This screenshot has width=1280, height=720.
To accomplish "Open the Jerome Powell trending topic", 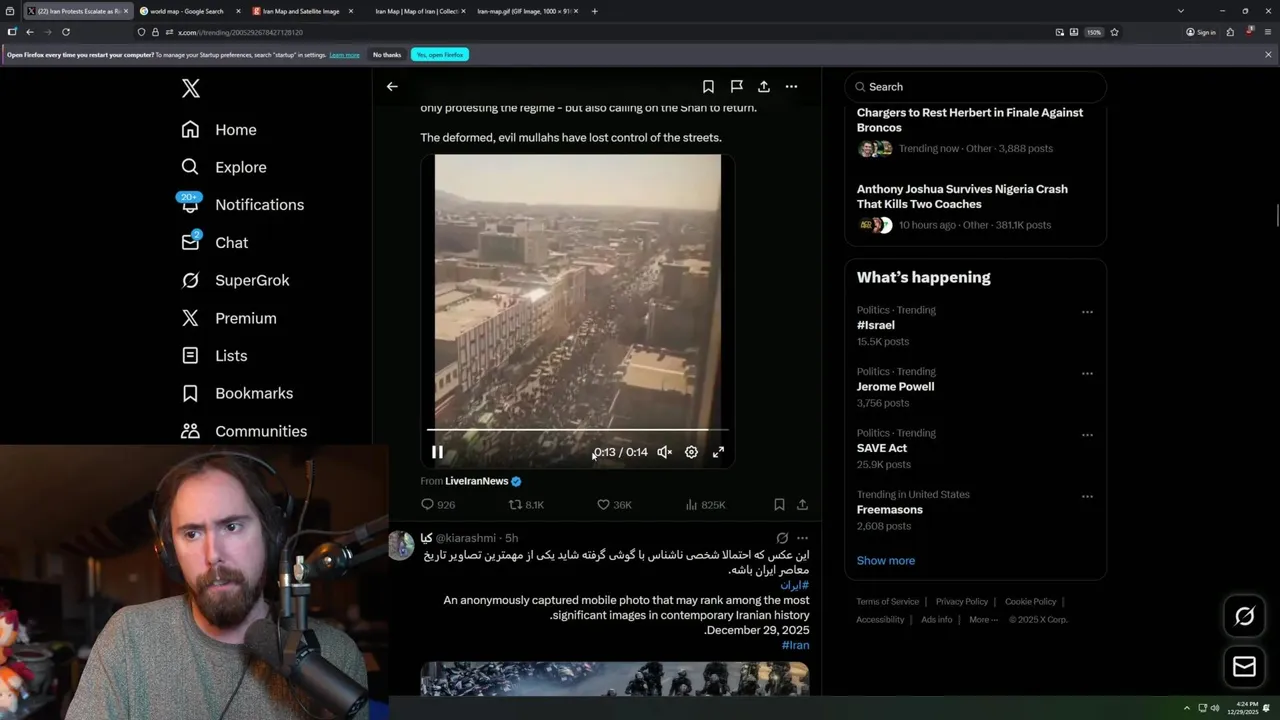I will click(x=895, y=387).
